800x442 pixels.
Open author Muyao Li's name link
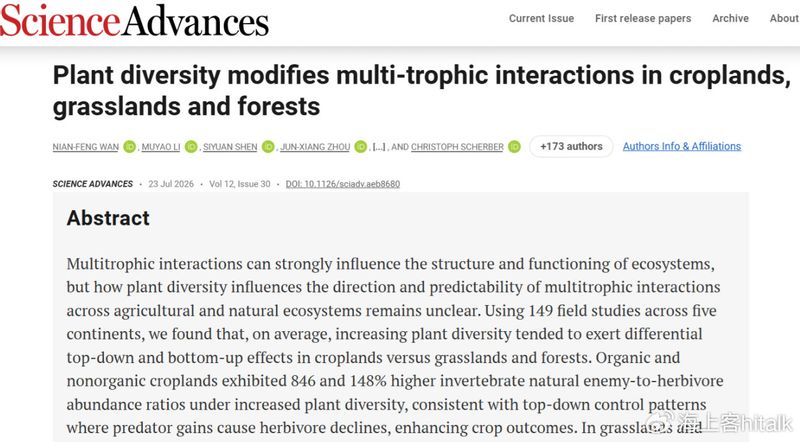click(161, 147)
